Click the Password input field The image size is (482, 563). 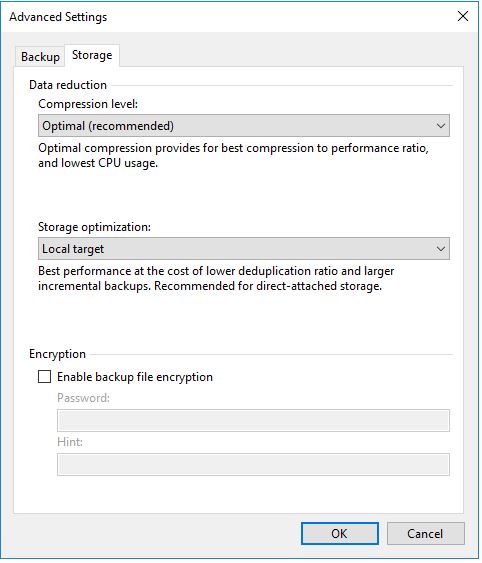pos(253,420)
